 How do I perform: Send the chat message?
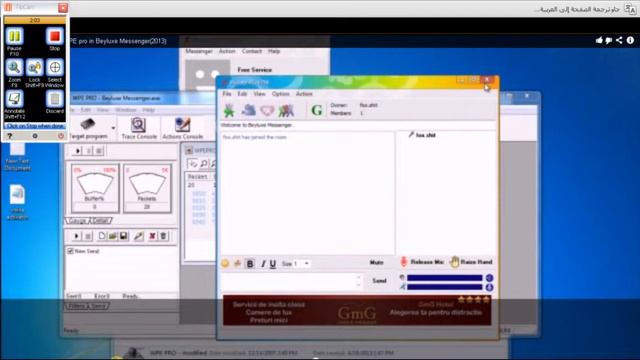tap(379, 281)
